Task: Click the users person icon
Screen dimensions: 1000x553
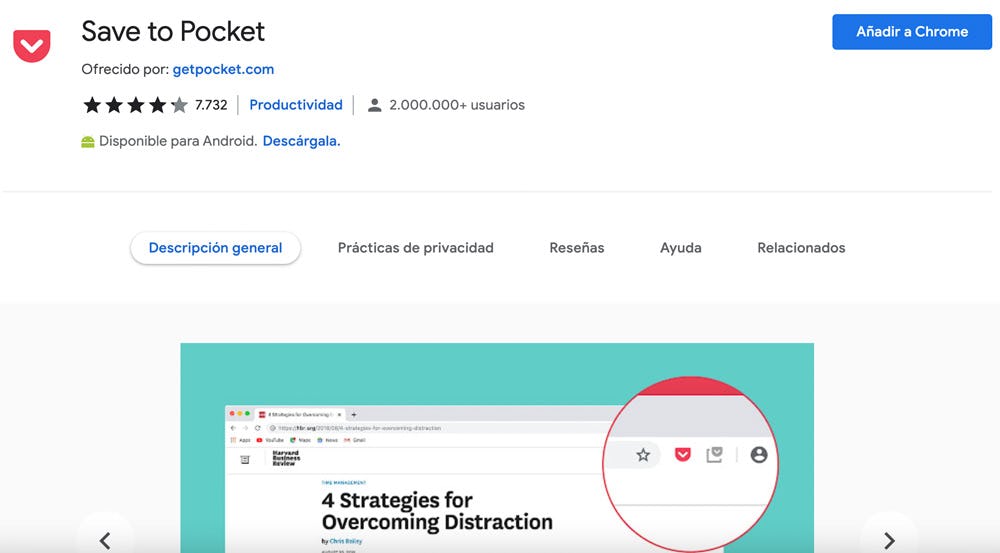Action: [x=374, y=105]
